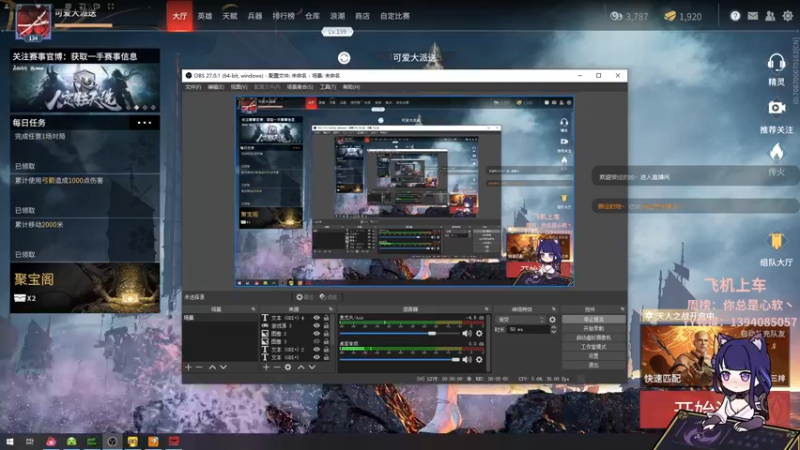The image size is (800, 450).
Task: Open 聚宝阁 treasure banner
Action: click(85, 288)
